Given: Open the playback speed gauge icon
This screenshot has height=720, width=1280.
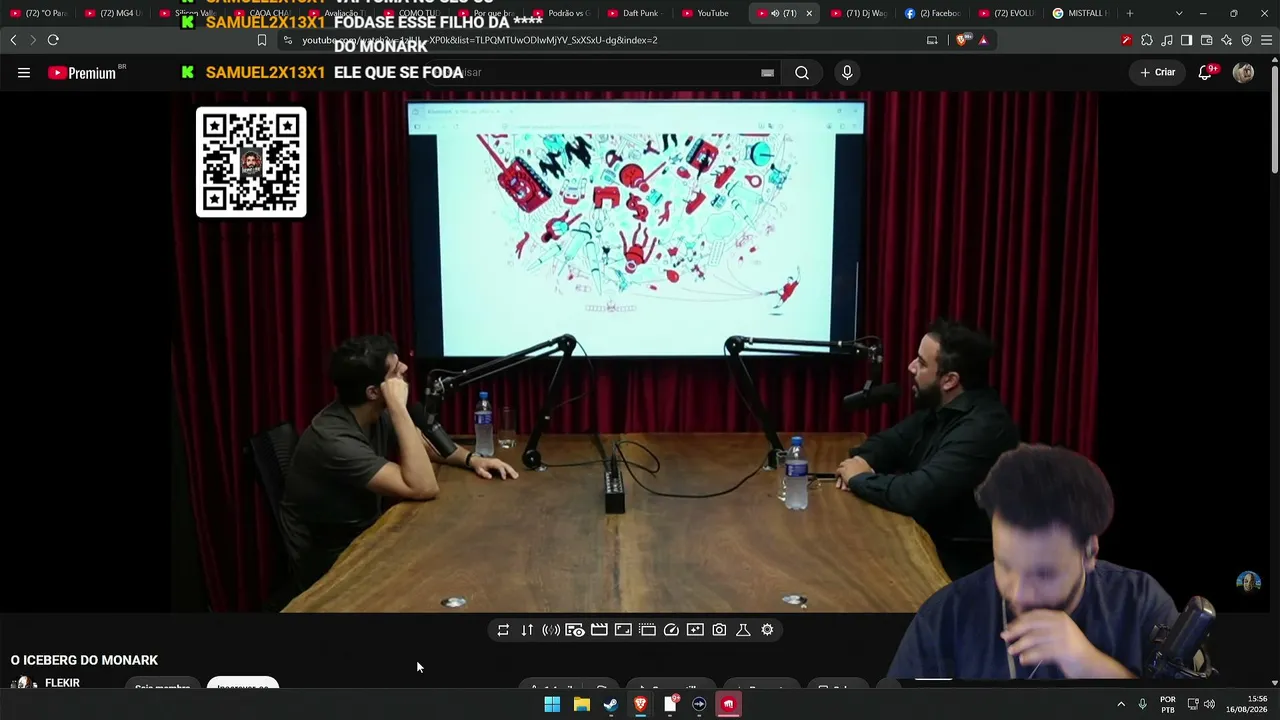Looking at the screenshot, I should (x=671, y=630).
